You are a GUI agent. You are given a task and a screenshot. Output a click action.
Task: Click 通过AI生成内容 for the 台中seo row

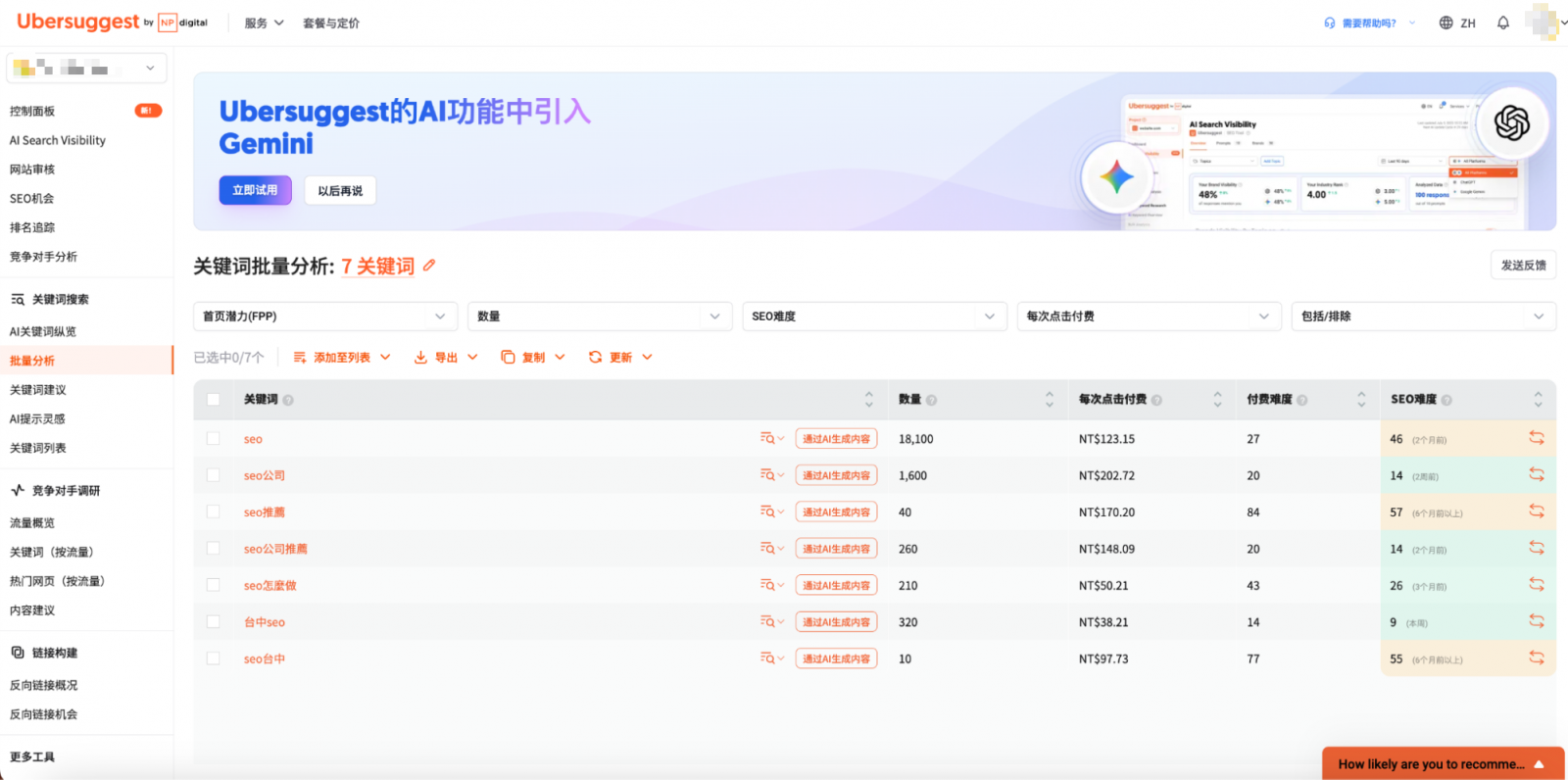click(x=836, y=621)
